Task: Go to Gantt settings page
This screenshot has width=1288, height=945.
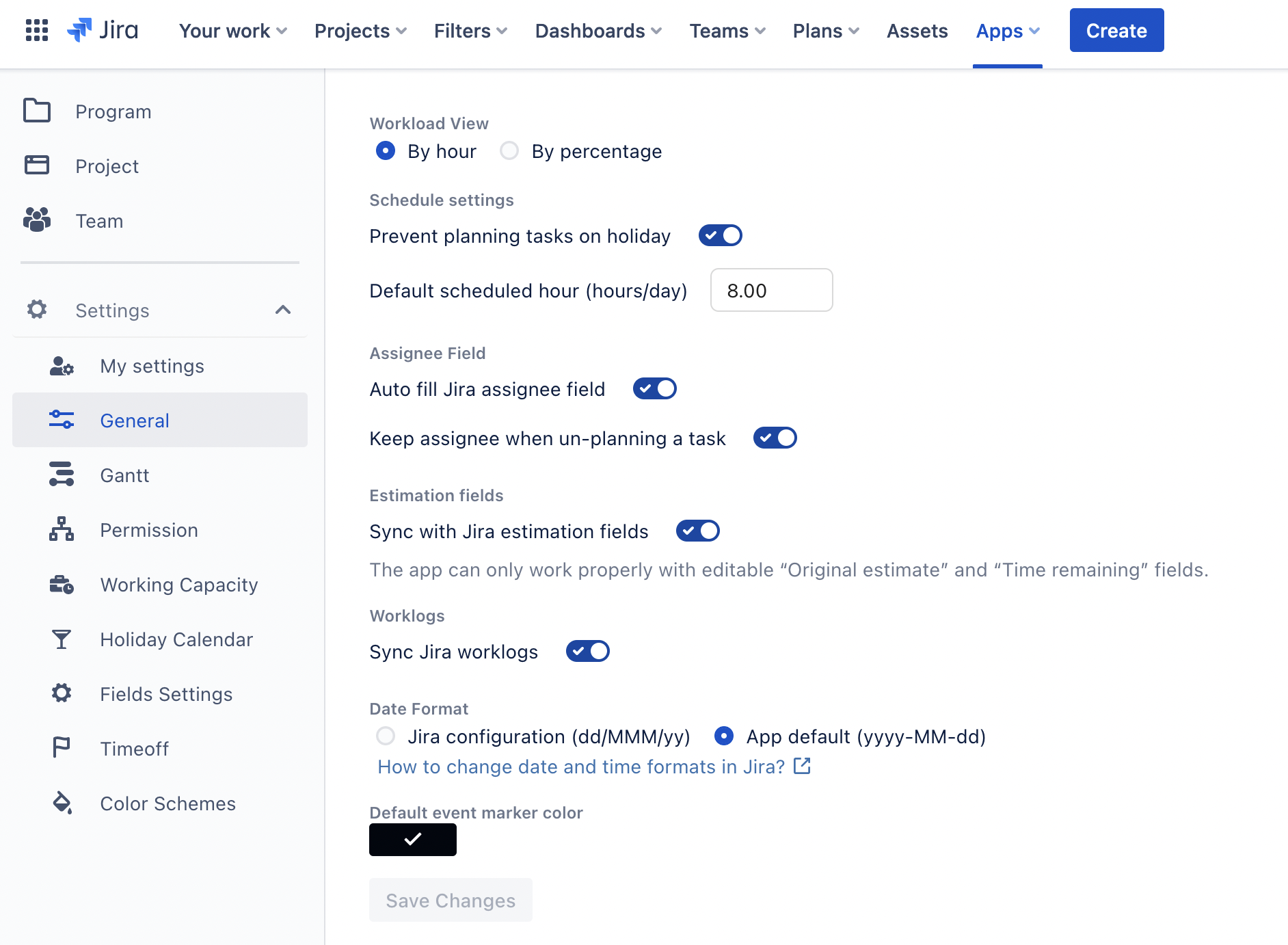Action: point(160,475)
